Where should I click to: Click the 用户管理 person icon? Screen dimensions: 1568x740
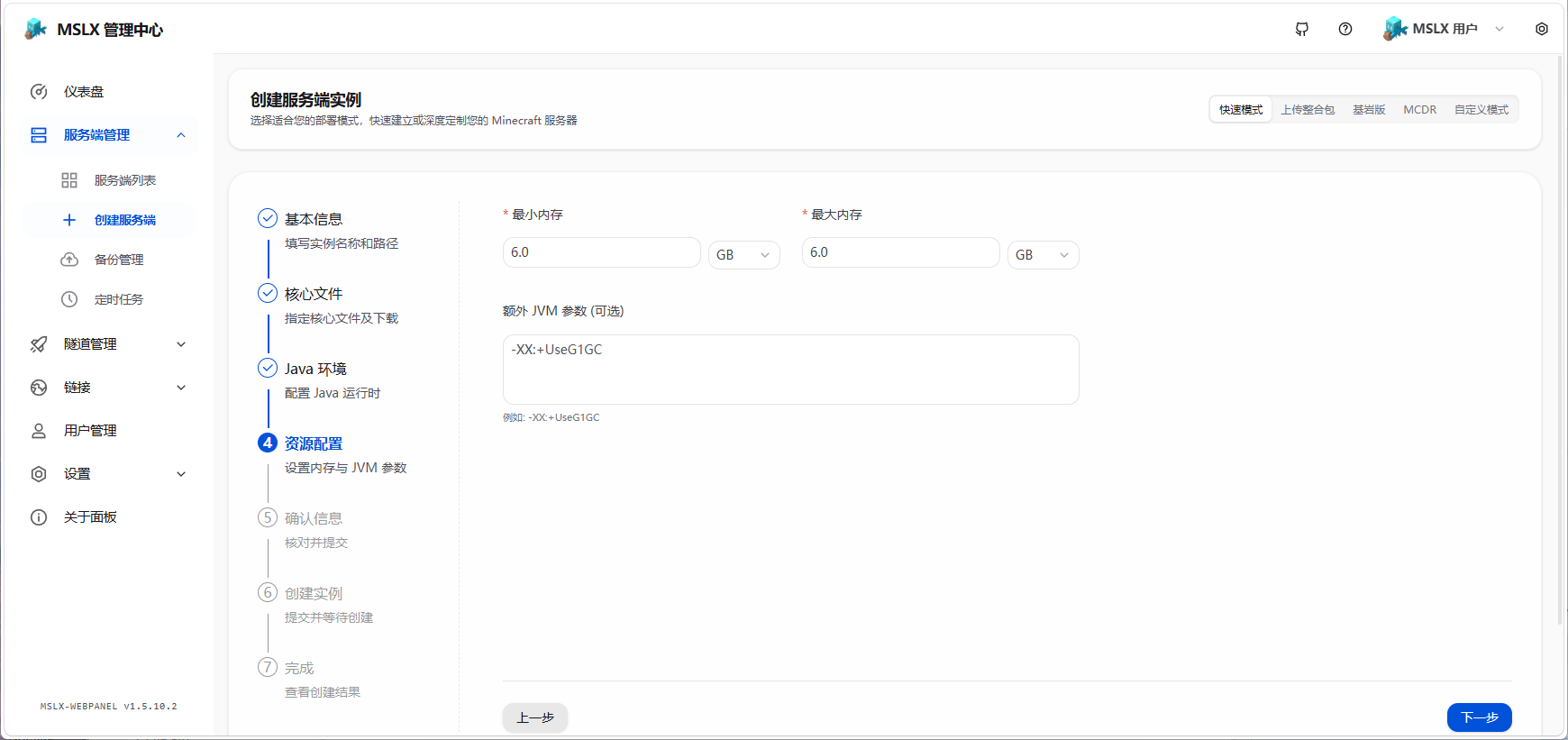tap(39, 431)
